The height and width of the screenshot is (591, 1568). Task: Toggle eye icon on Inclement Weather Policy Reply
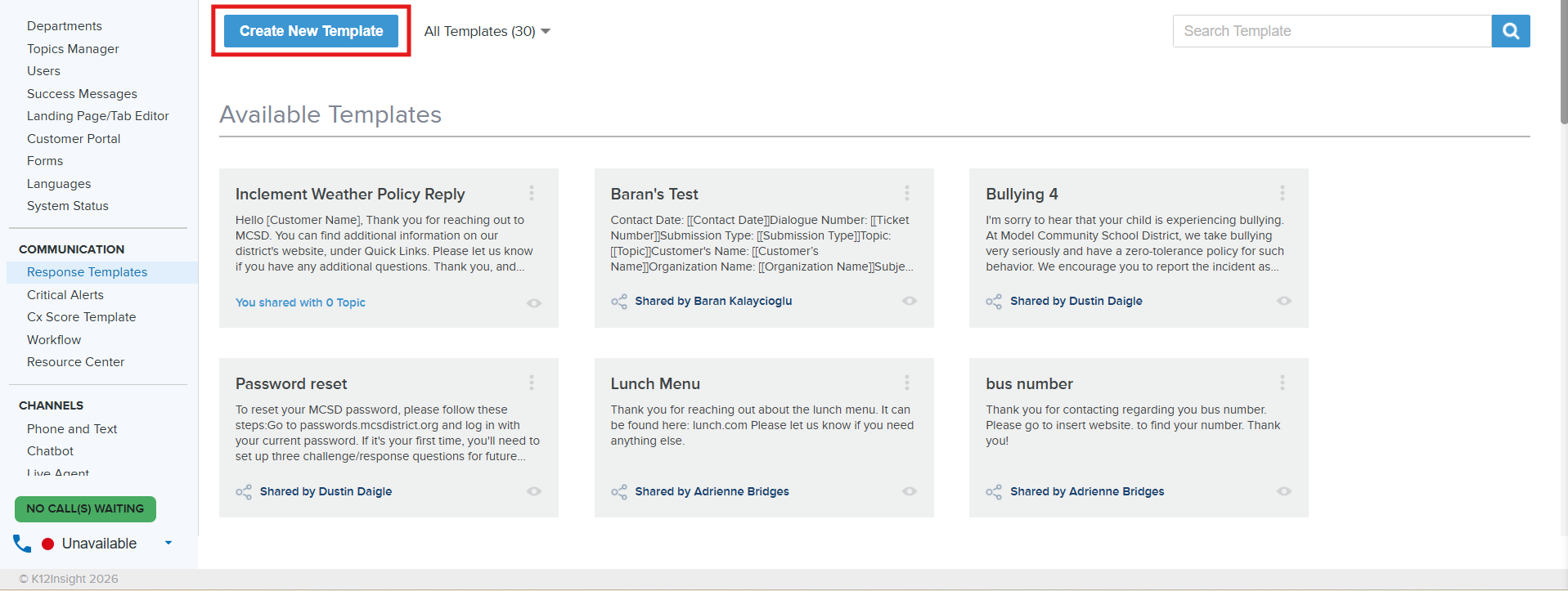tap(534, 303)
